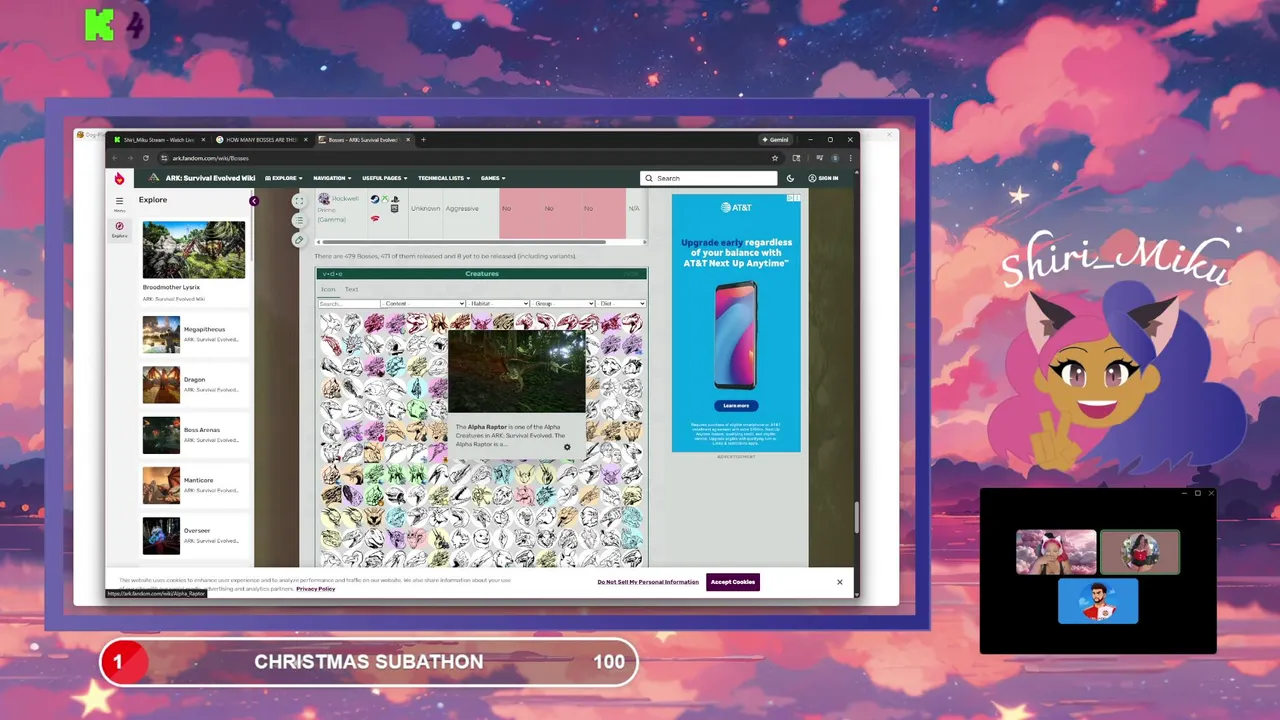Open the Manticore article card
The width and height of the screenshot is (1280, 720).
tap(194, 485)
